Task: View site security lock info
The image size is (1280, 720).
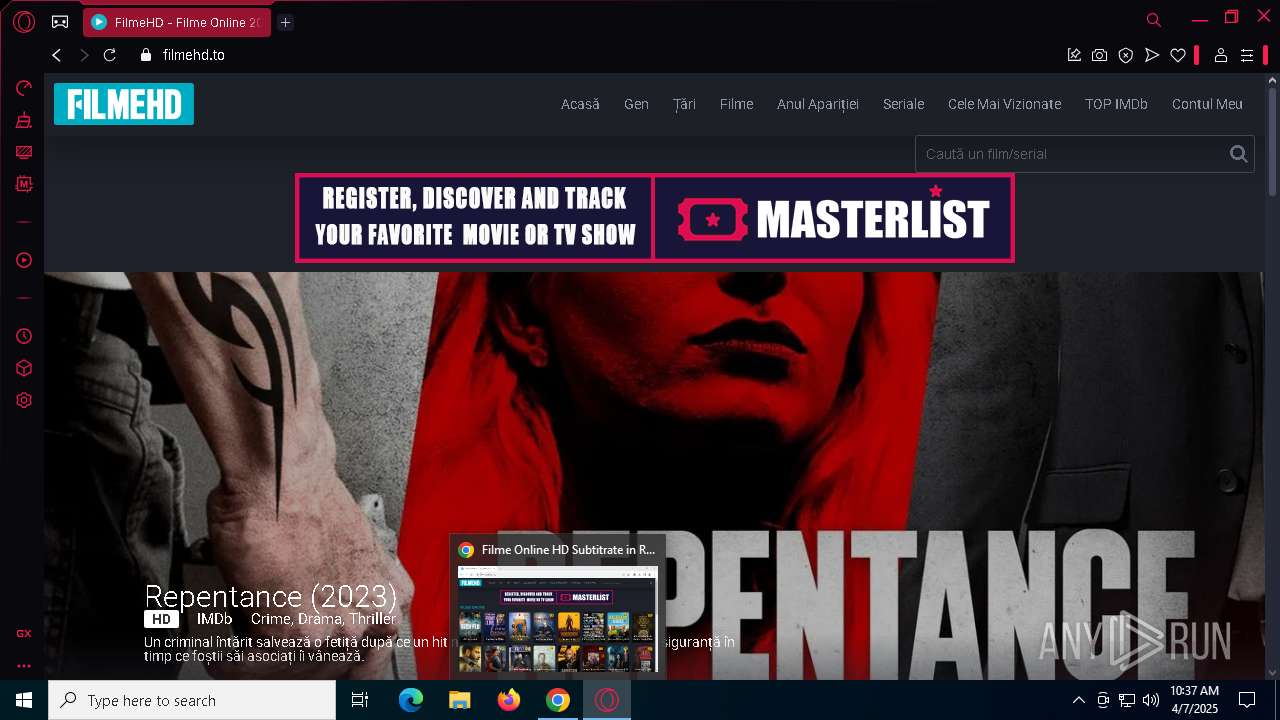Action: click(146, 55)
